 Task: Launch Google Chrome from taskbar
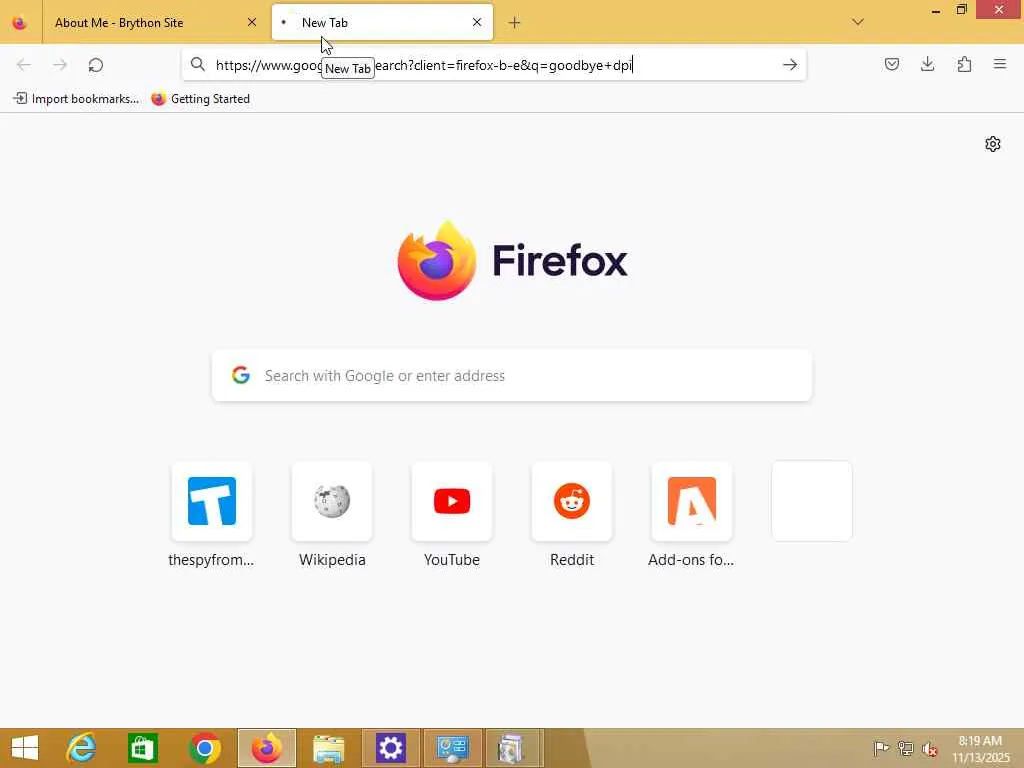pyautogui.click(x=204, y=748)
